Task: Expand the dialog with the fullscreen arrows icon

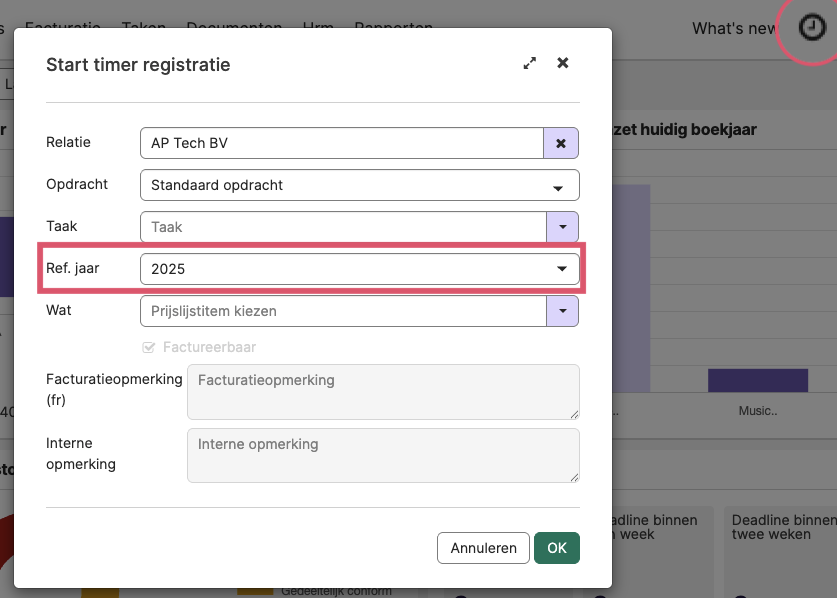Action: 530,64
